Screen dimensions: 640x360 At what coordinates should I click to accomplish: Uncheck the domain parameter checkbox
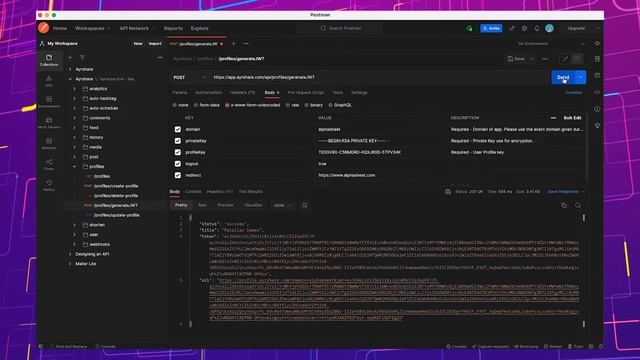[x=178, y=129]
